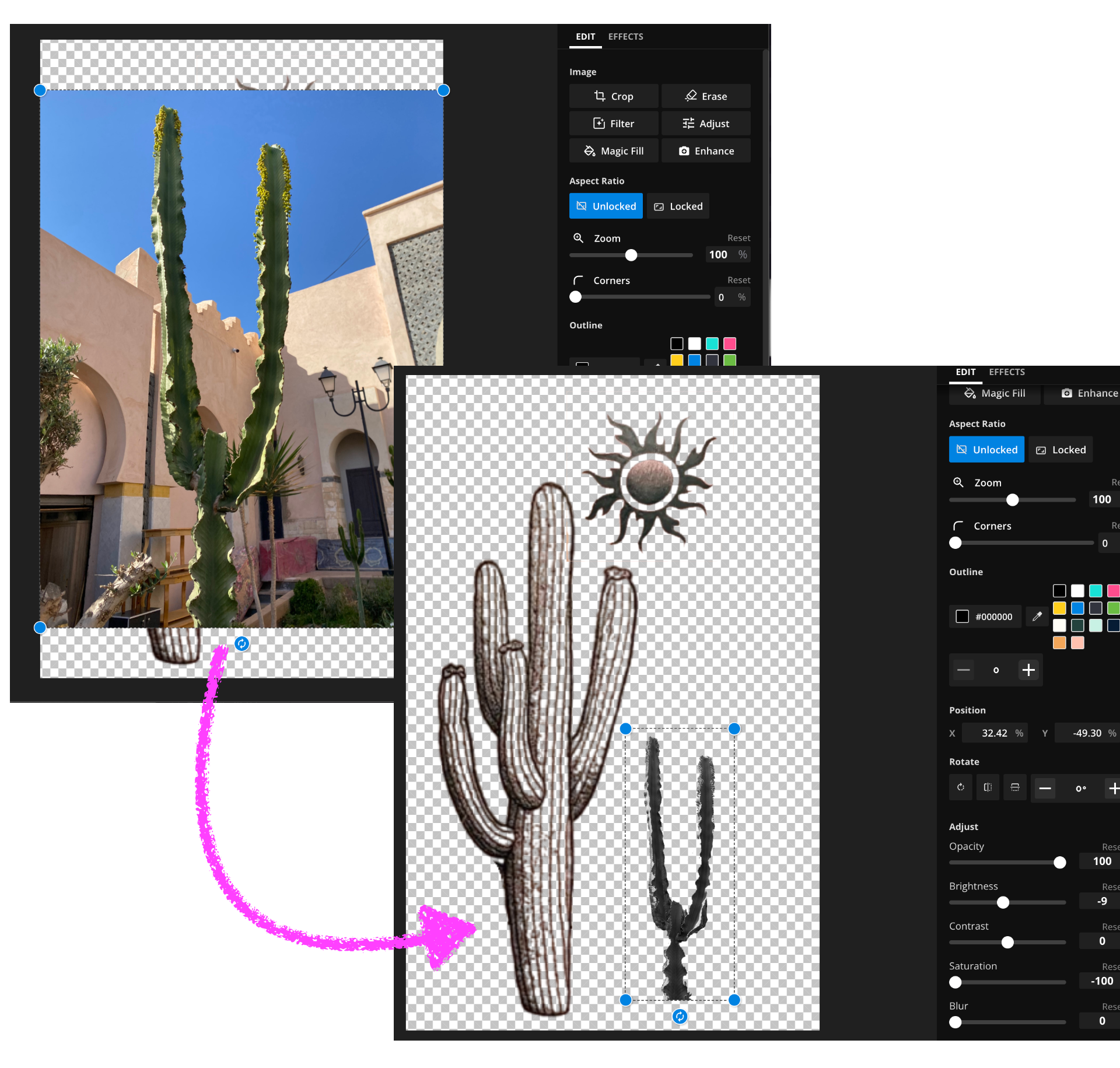Choose the pink outline color swatch in the upper panel
Image resolution: width=1120 pixels, height=1068 pixels.
730,344
